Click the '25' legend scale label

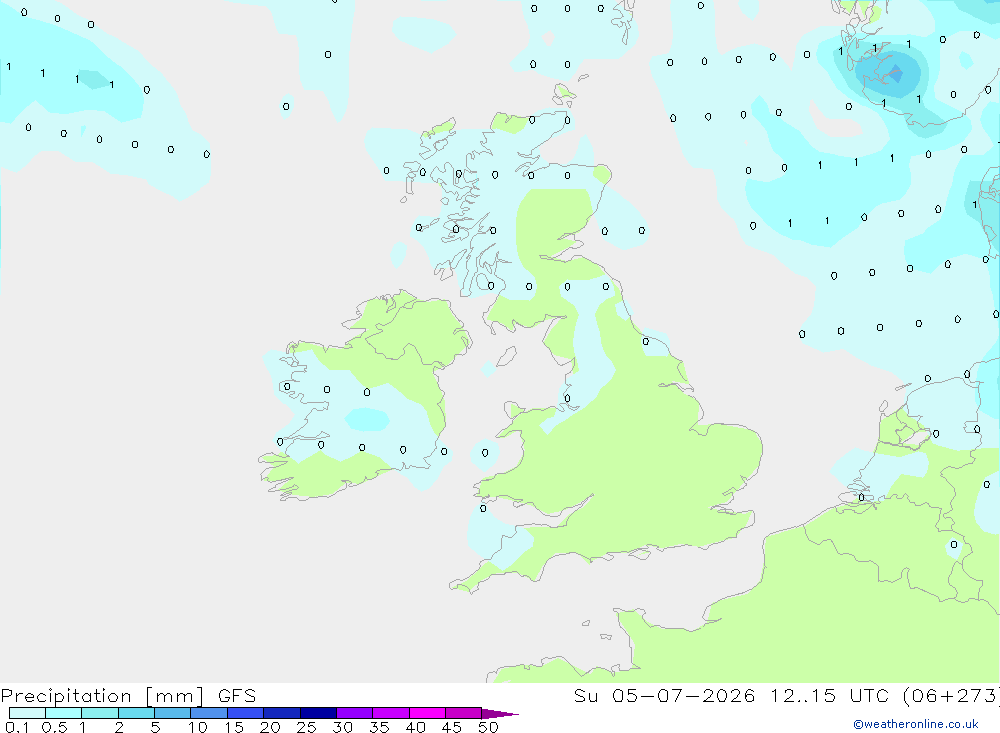coord(306,727)
